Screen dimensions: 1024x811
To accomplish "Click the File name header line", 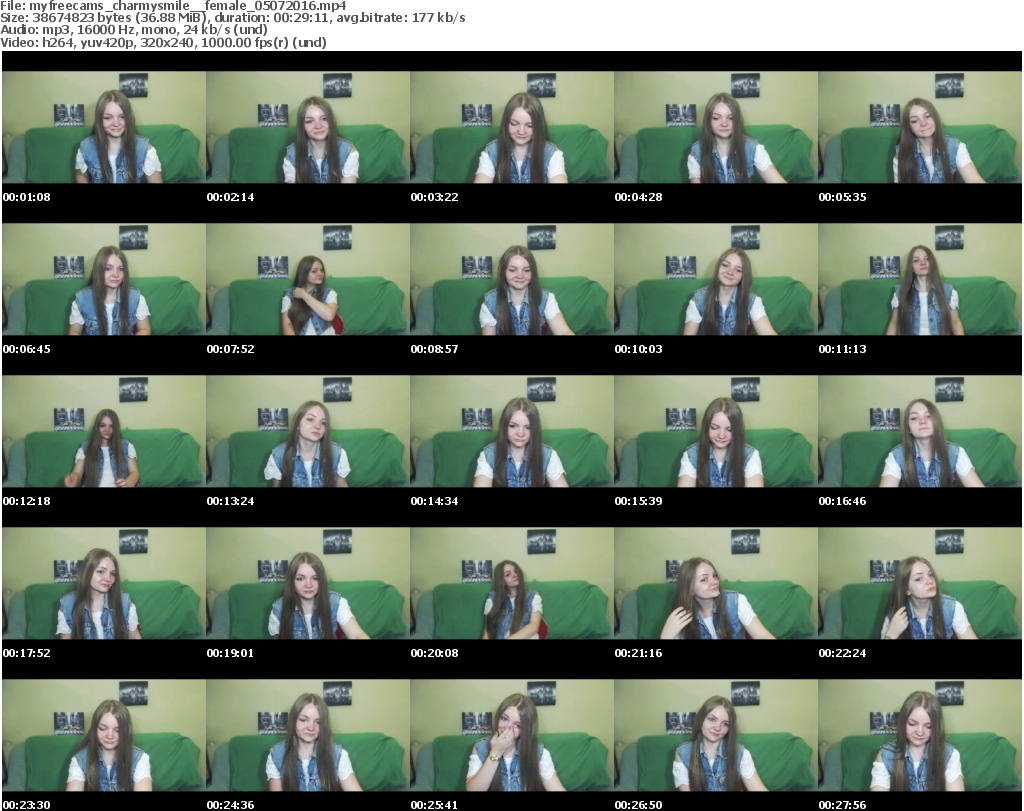I will tap(173, 6).
